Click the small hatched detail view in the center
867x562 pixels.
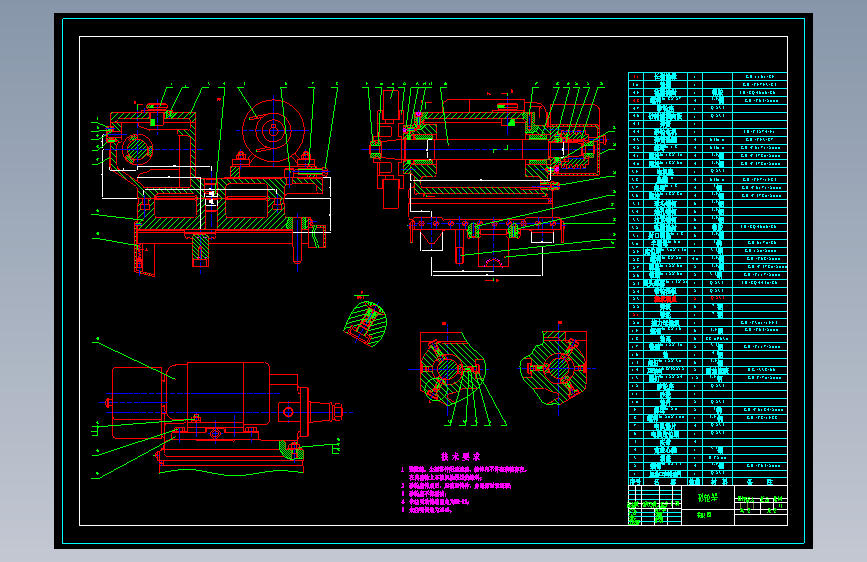pos(365,324)
